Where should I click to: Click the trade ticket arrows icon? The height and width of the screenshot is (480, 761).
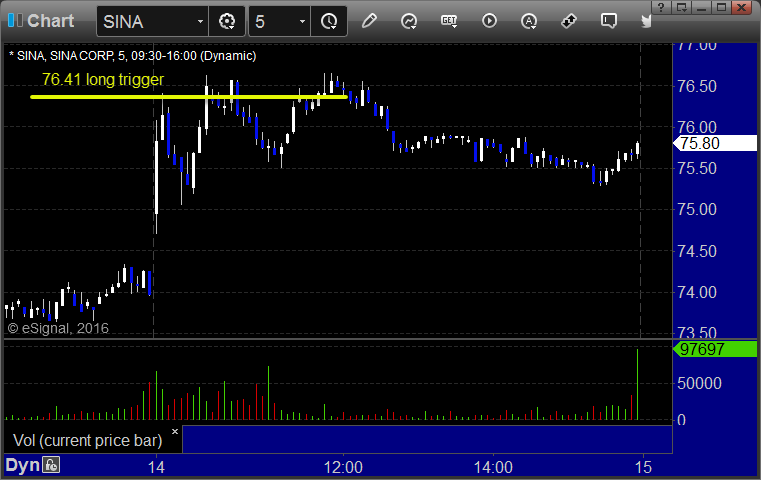(569, 21)
